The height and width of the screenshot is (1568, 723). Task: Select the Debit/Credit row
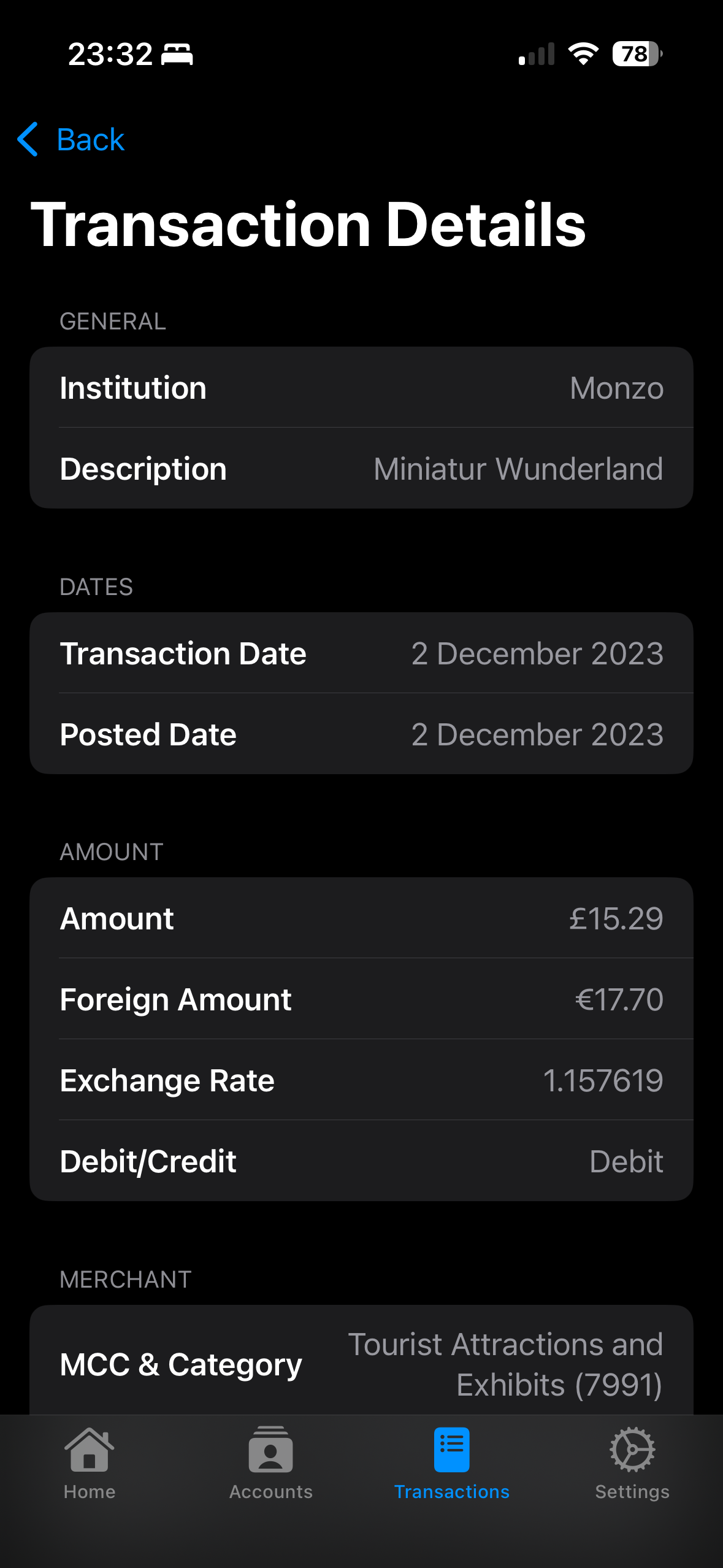361,1161
